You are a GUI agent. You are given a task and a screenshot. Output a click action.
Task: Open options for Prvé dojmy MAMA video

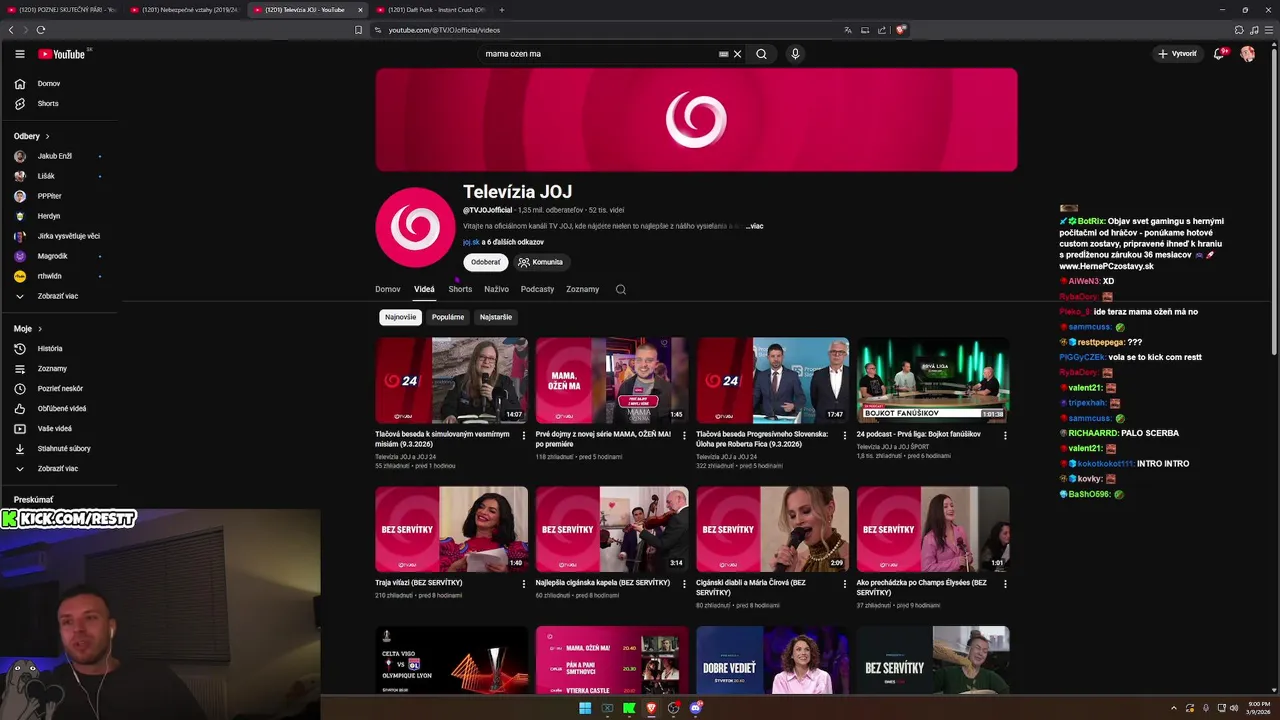pos(684,435)
